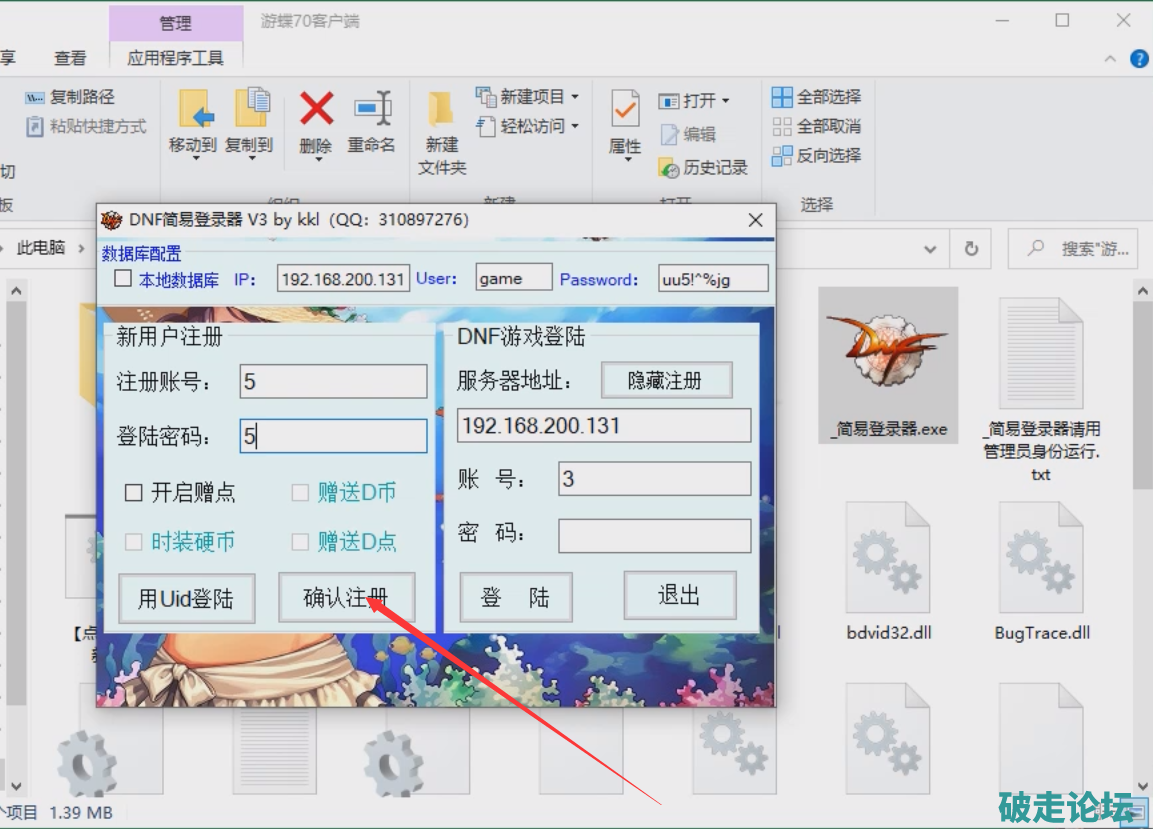This screenshot has height=829, width=1153.
Task: Click the red Delete (删除) icon
Action: (x=316, y=110)
